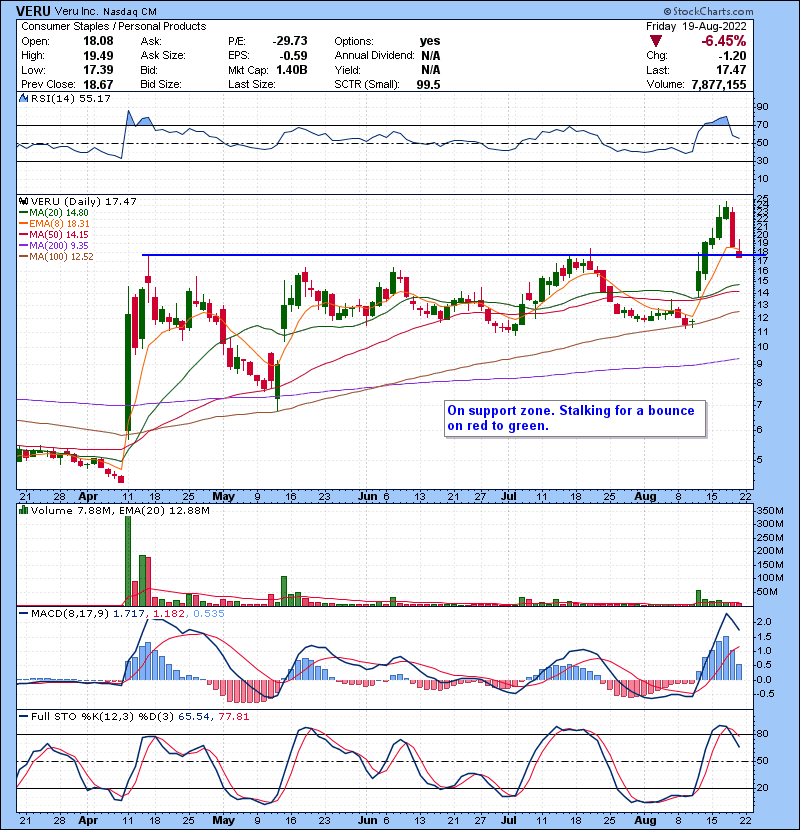
Task: Click the SCTR (Small) 99.5 value
Action: tap(428, 84)
